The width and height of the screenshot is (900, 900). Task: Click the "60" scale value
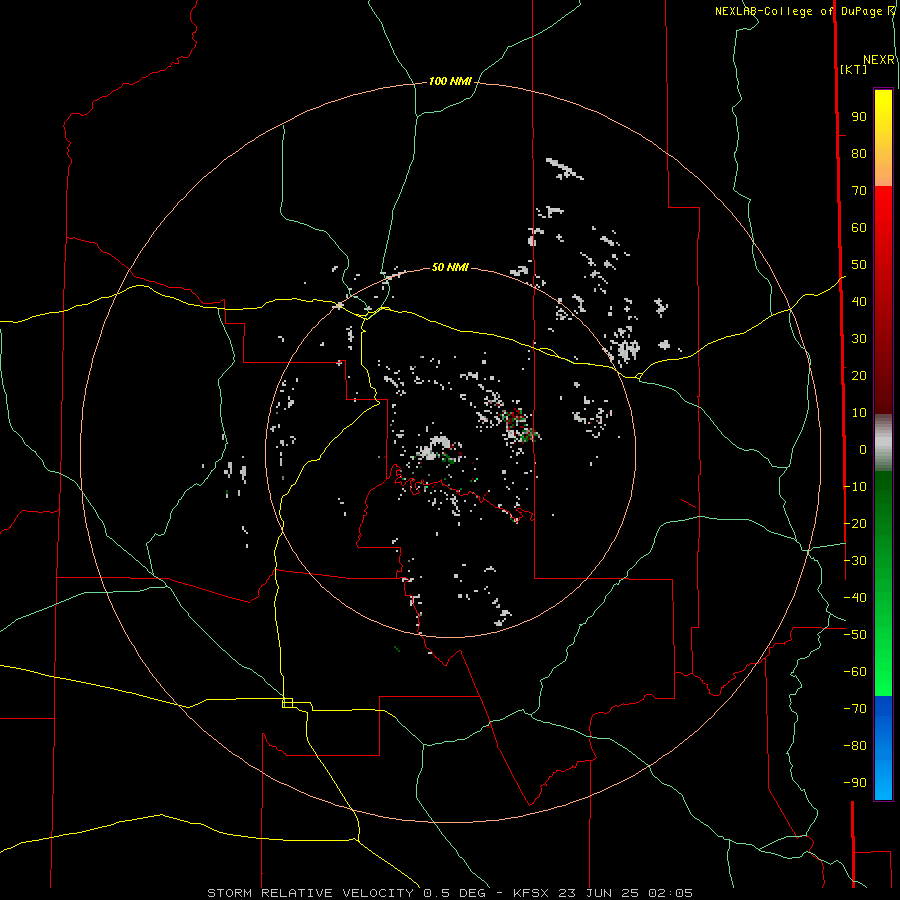pyautogui.click(x=859, y=228)
